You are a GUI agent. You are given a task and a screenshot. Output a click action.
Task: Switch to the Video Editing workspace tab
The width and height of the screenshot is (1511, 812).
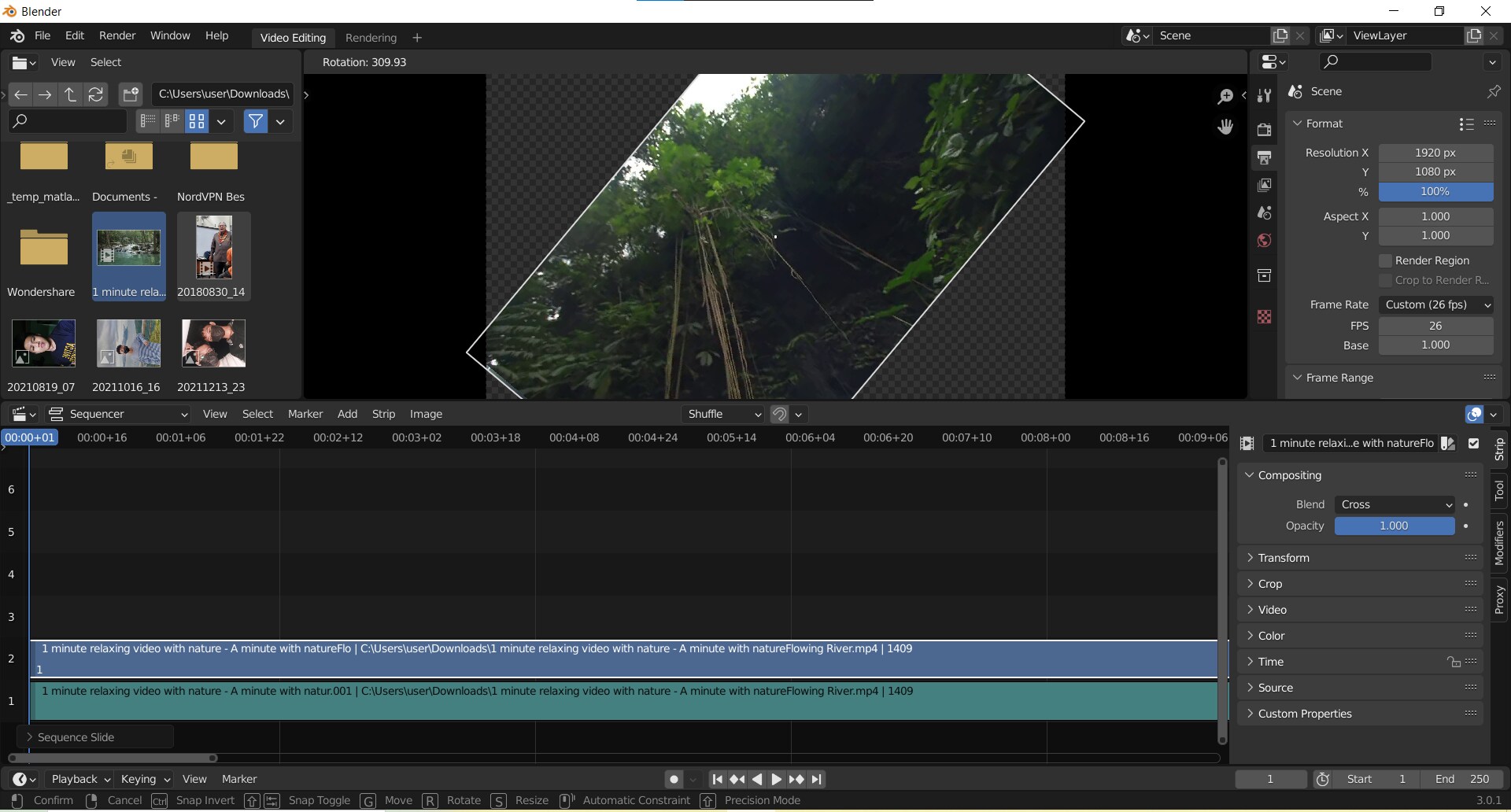292,37
